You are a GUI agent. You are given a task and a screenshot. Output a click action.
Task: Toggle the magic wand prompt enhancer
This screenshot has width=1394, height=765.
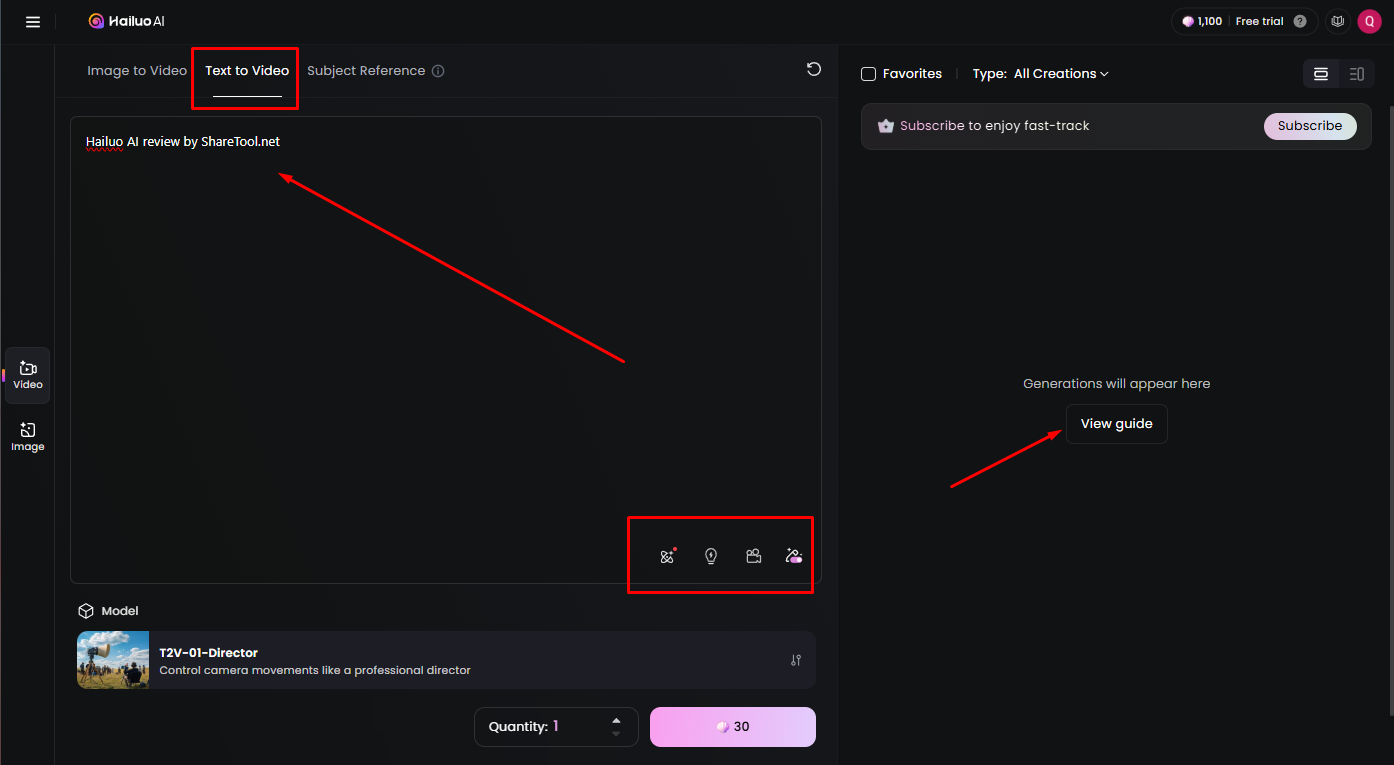click(x=794, y=556)
